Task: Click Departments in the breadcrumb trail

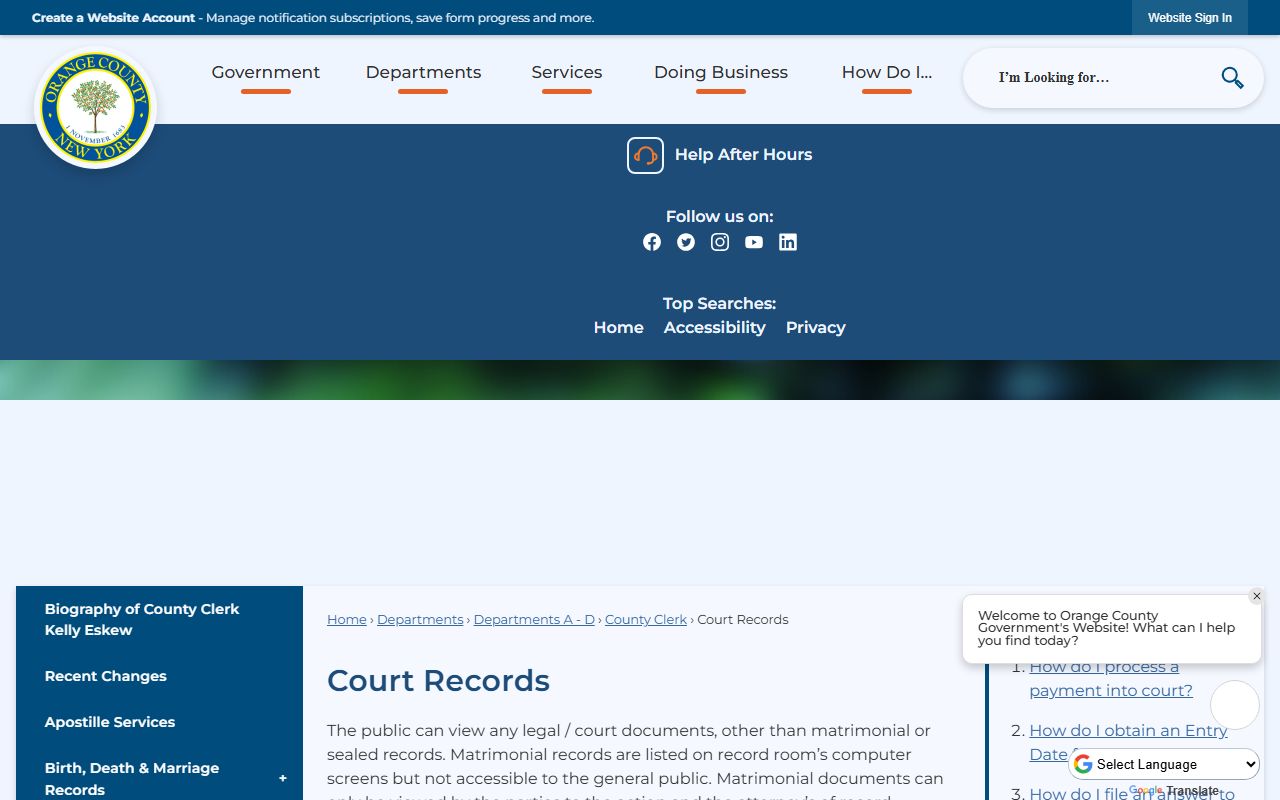Action: tap(420, 620)
